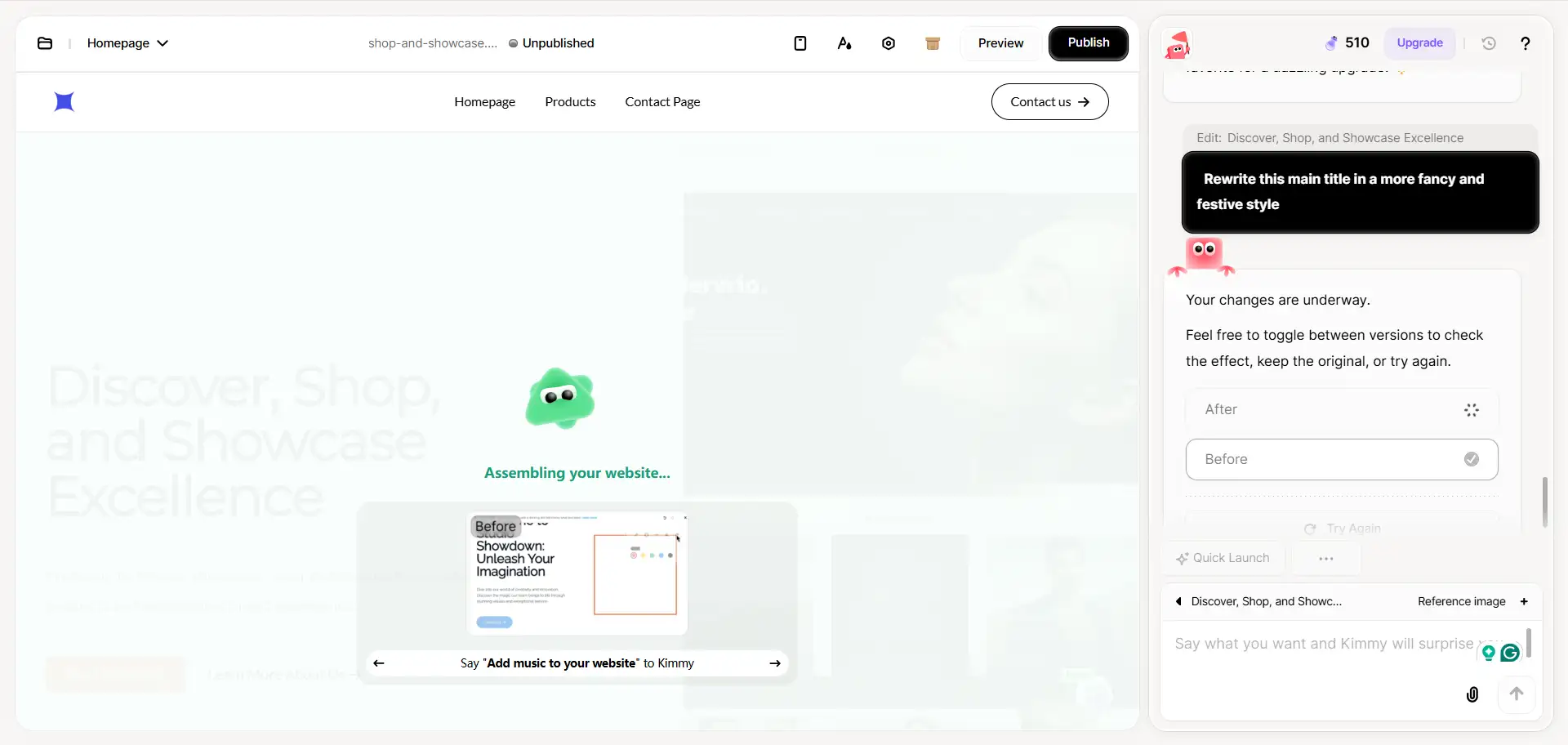Open the three-dots more options menu

point(1325,559)
